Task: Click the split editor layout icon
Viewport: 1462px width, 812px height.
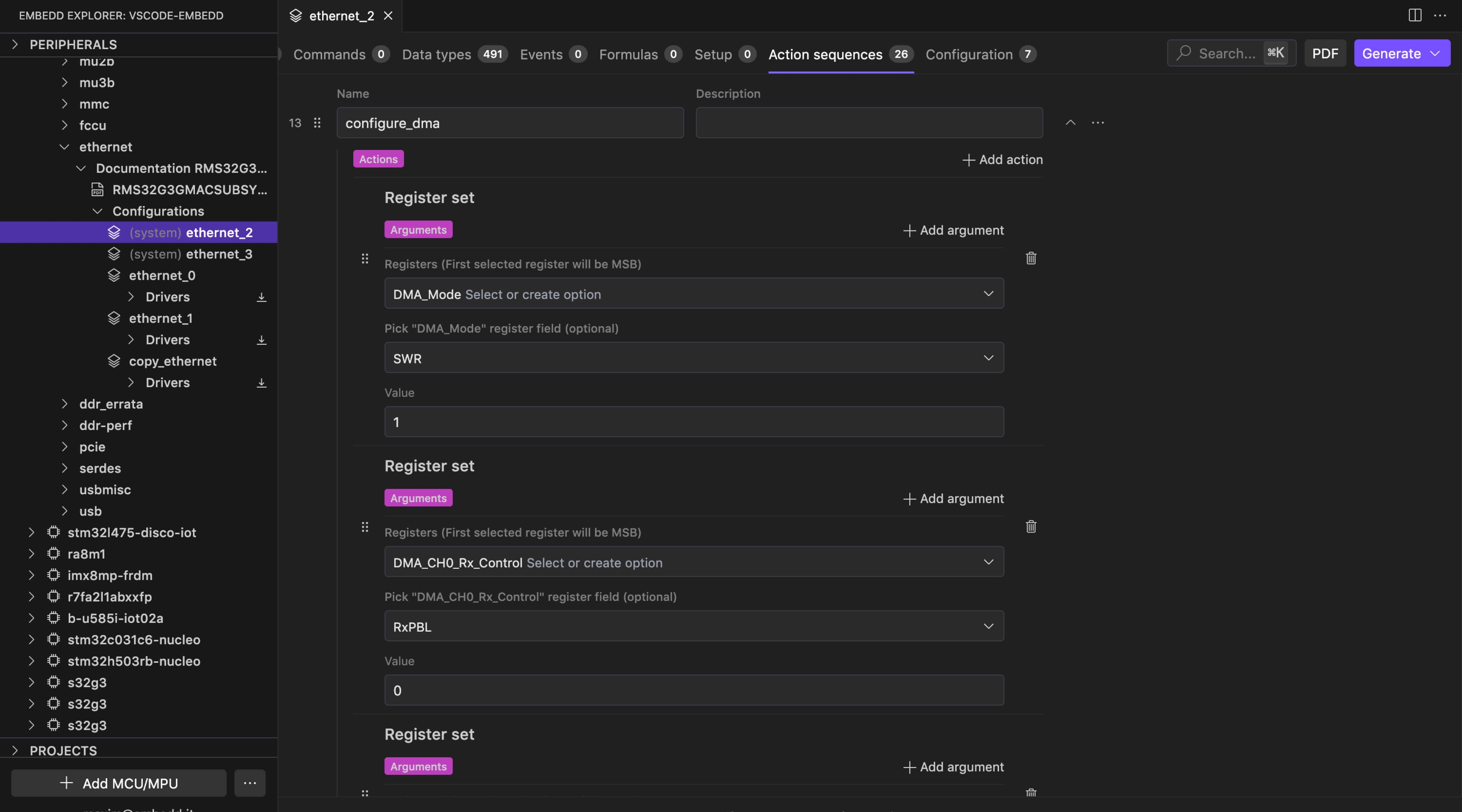Action: pyautogui.click(x=1414, y=15)
